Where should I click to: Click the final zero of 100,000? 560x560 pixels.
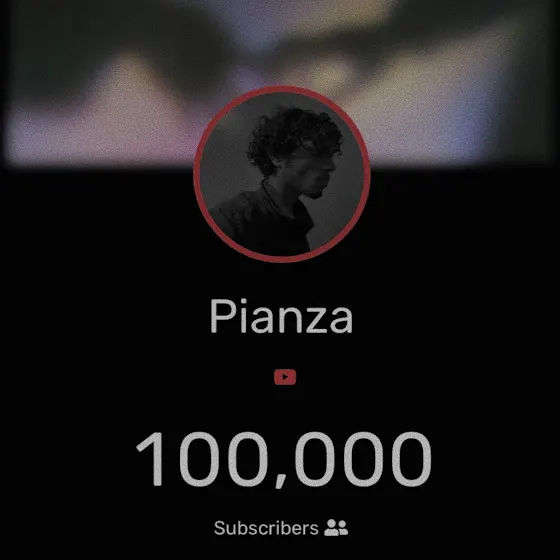pos(411,459)
